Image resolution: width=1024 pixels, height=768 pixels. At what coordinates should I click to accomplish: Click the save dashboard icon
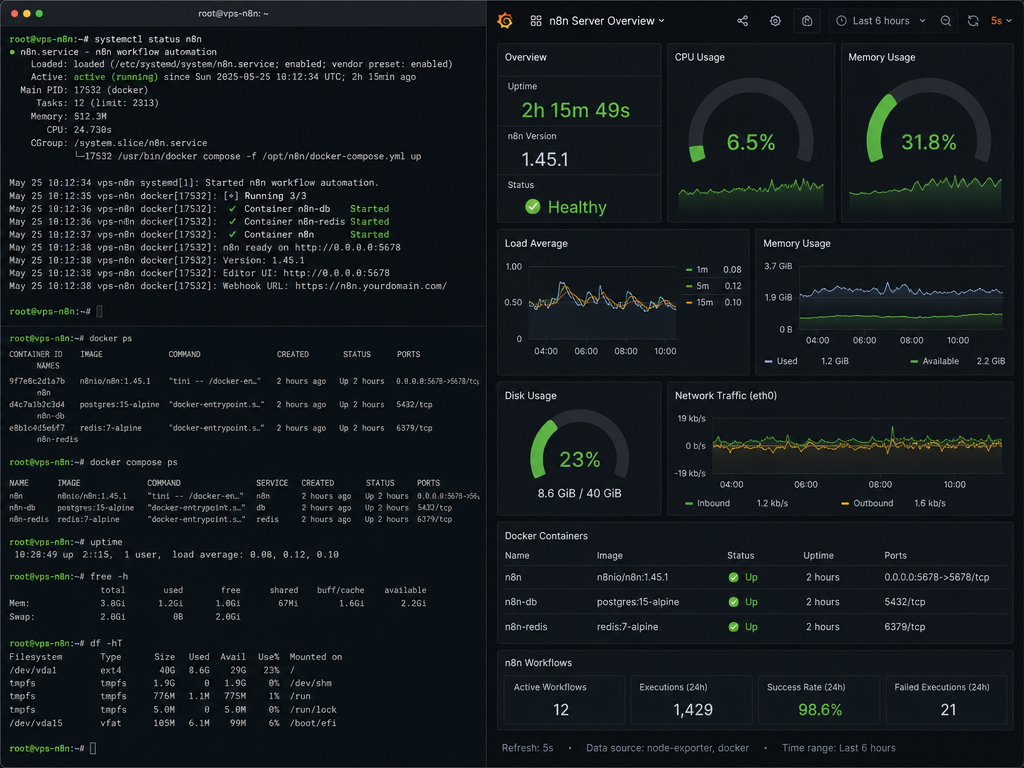(x=807, y=21)
